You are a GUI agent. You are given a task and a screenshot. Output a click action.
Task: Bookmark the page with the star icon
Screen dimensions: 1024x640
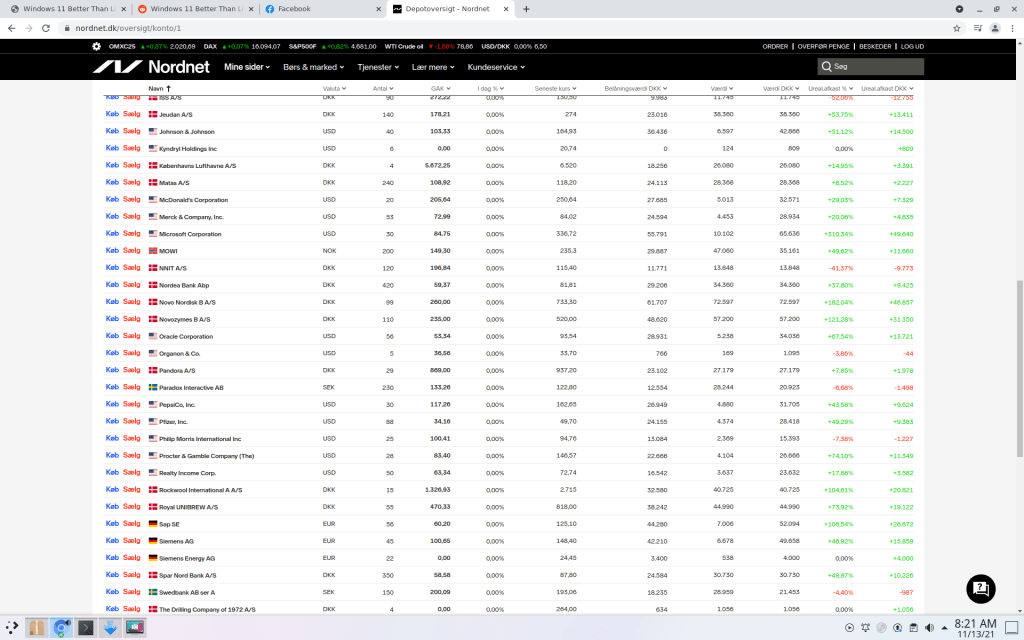(956, 28)
